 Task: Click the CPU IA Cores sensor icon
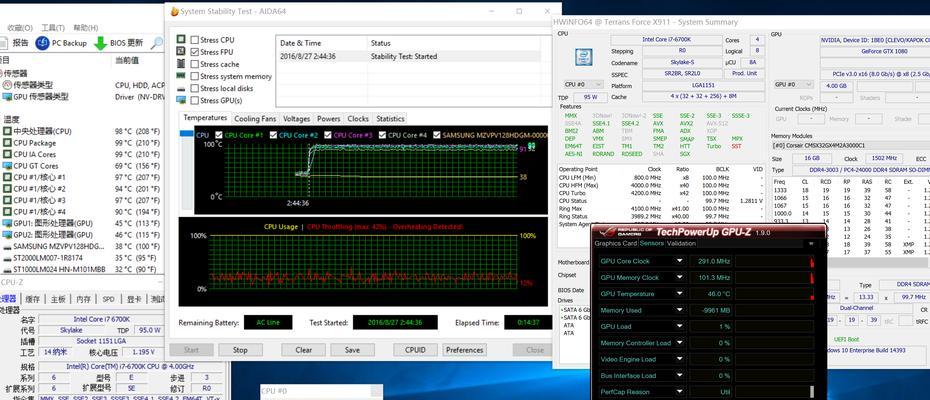click(7, 154)
